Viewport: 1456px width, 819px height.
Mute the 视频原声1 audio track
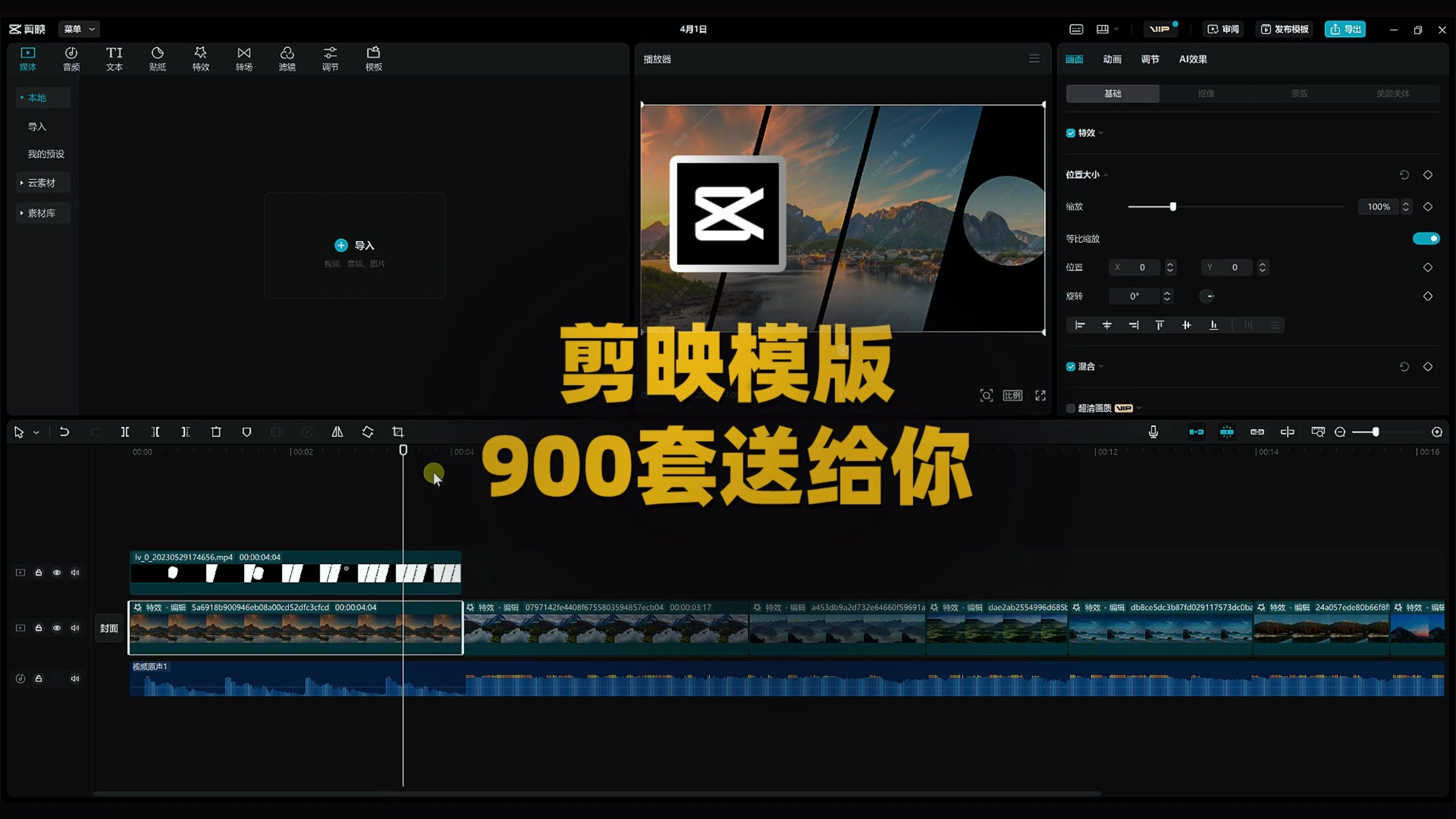(x=75, y=679)
